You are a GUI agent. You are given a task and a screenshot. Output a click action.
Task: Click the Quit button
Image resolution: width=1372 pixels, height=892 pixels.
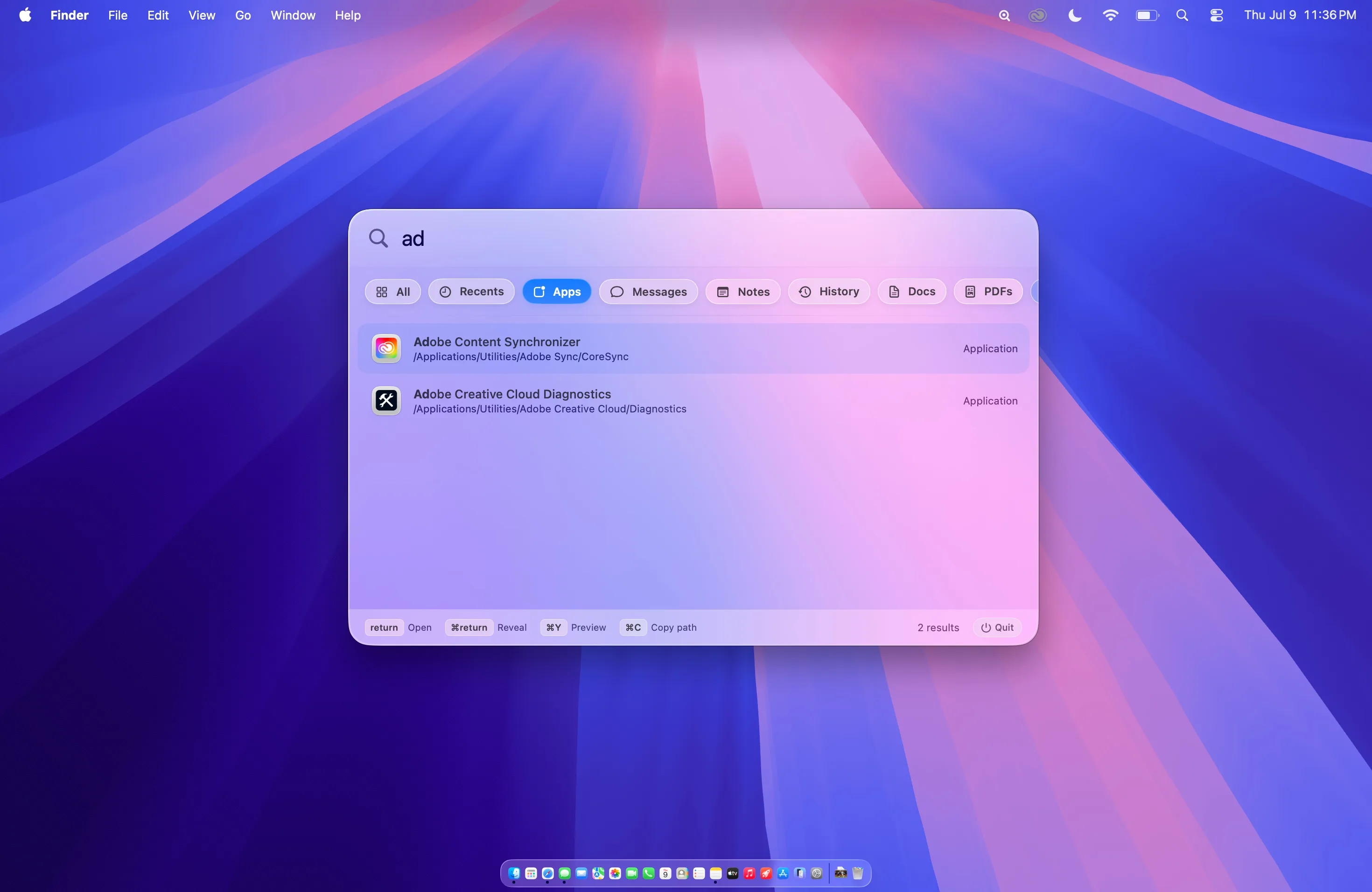click(x=997, y=627)
